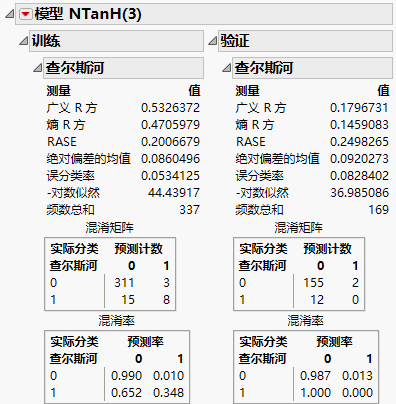396x404 pixels.
Task: Select validation 绝对偏差的均值 value 0.0920273
Action: tap(359, 159)
